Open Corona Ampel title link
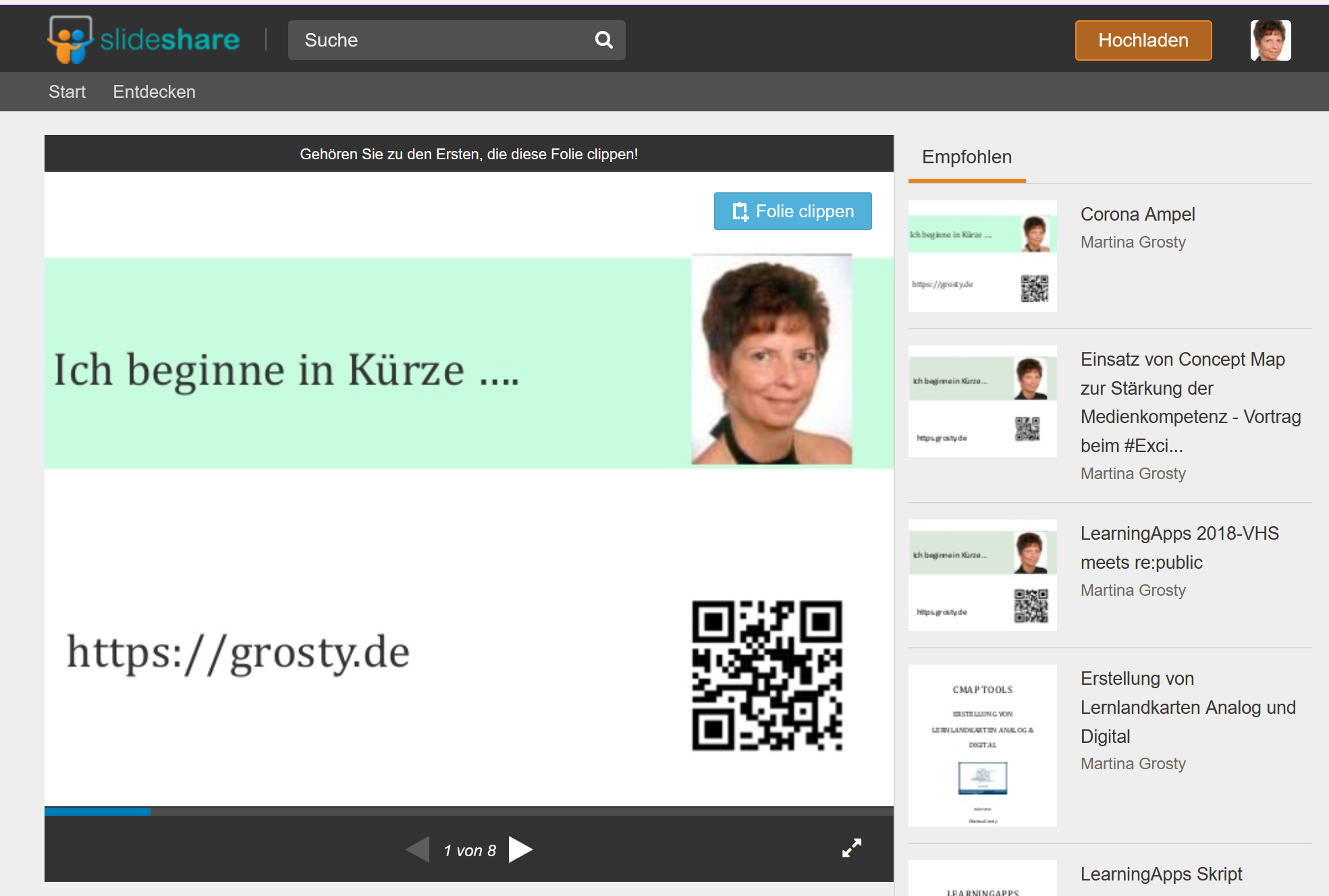1329x896 pixels. point(1137,215)
